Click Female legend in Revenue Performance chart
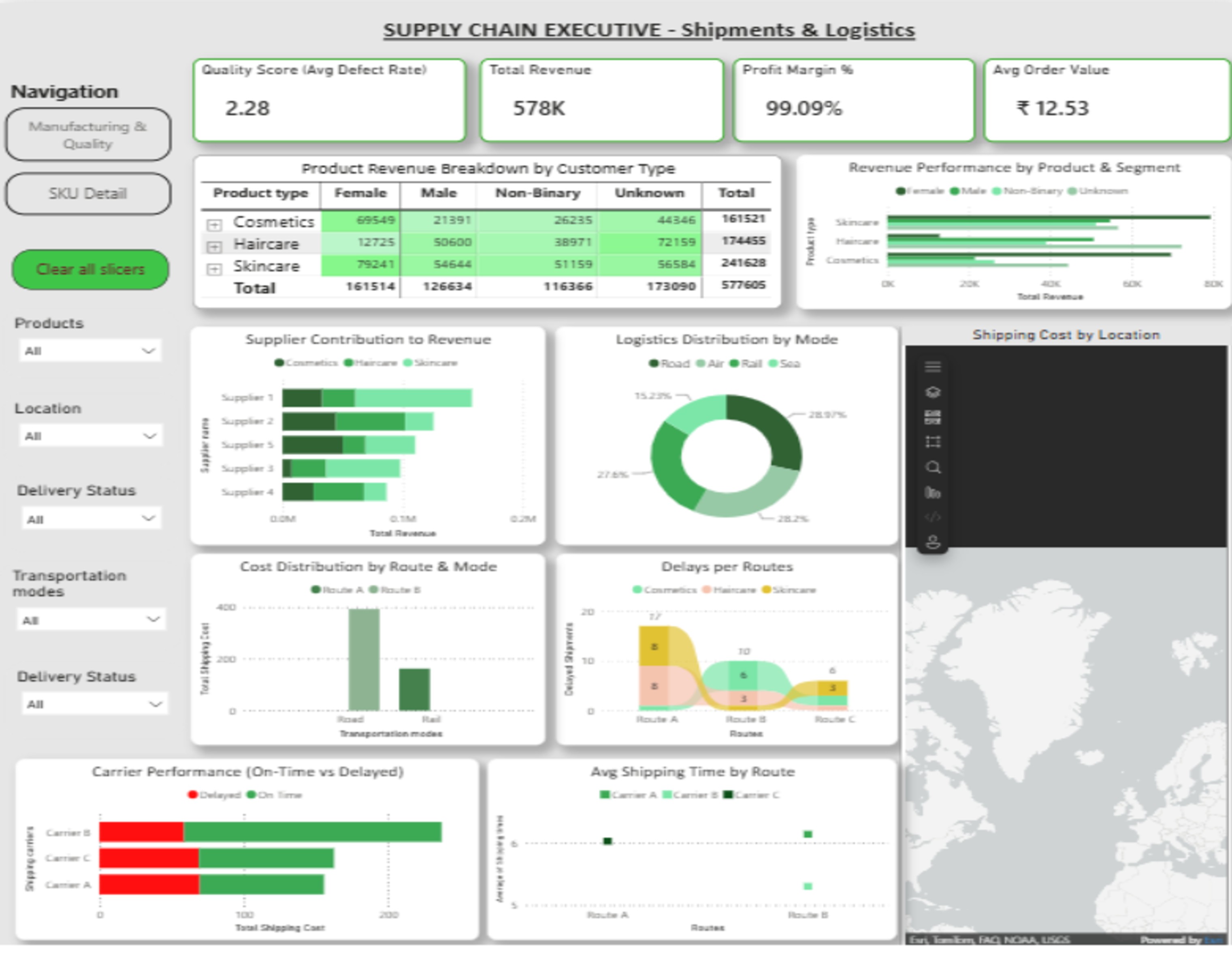Image resolution: width=1232 pixels, height=956 pixels. (920, 191)
